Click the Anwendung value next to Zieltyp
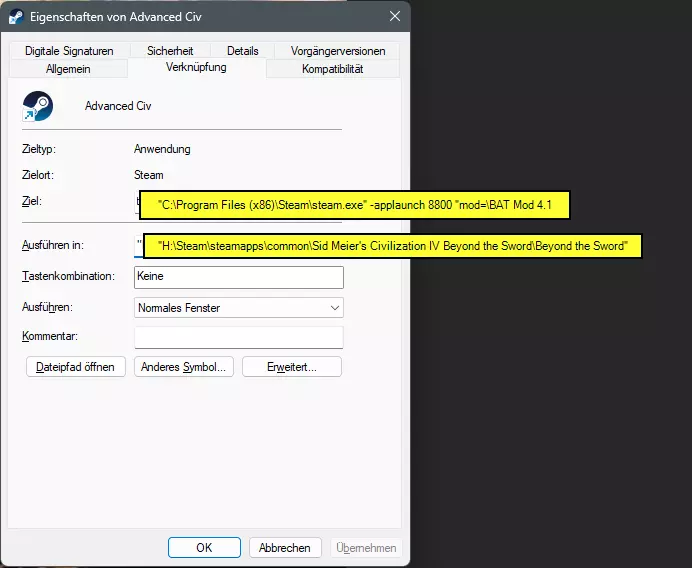This screenshot has width=692, height=568. [162, 149]
